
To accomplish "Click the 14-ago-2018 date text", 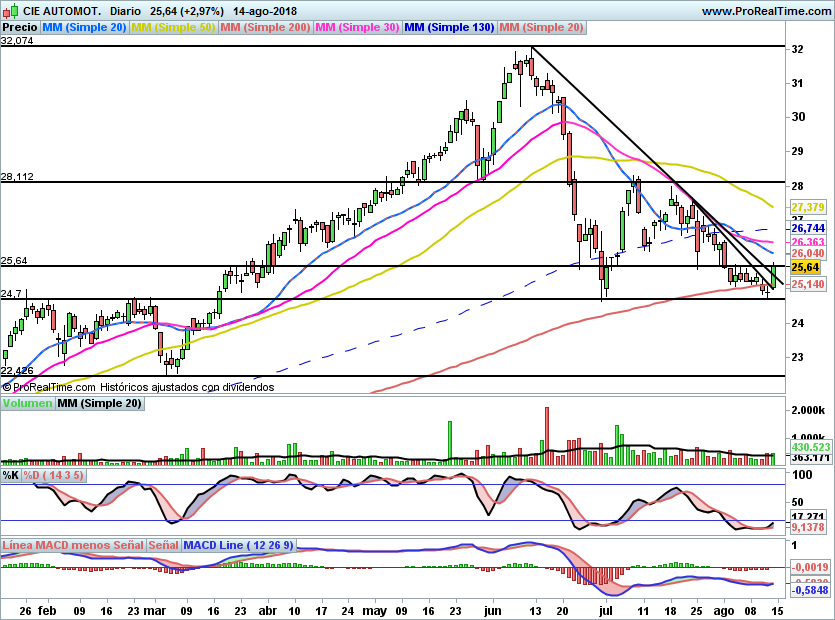I will pos(265,11).
